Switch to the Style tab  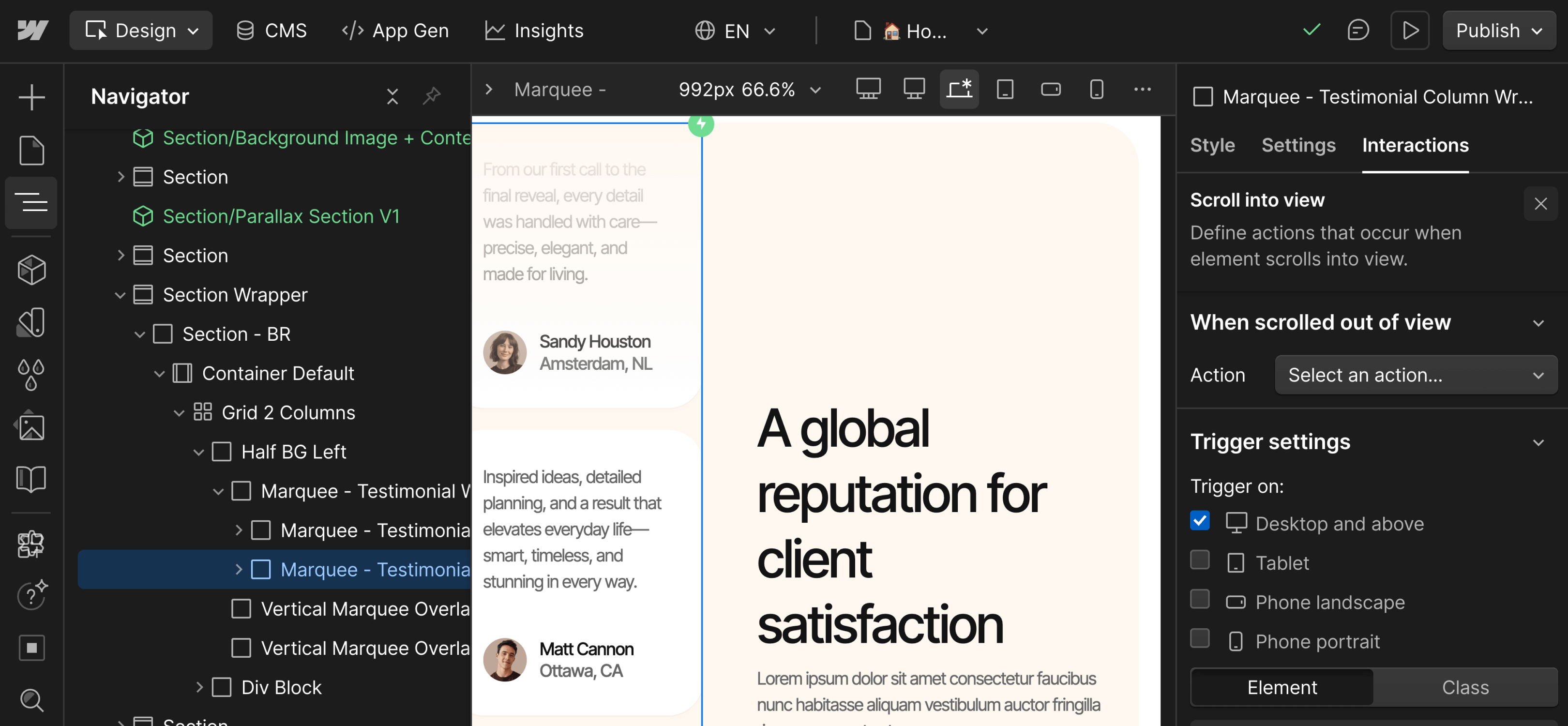coord(1212,146)
